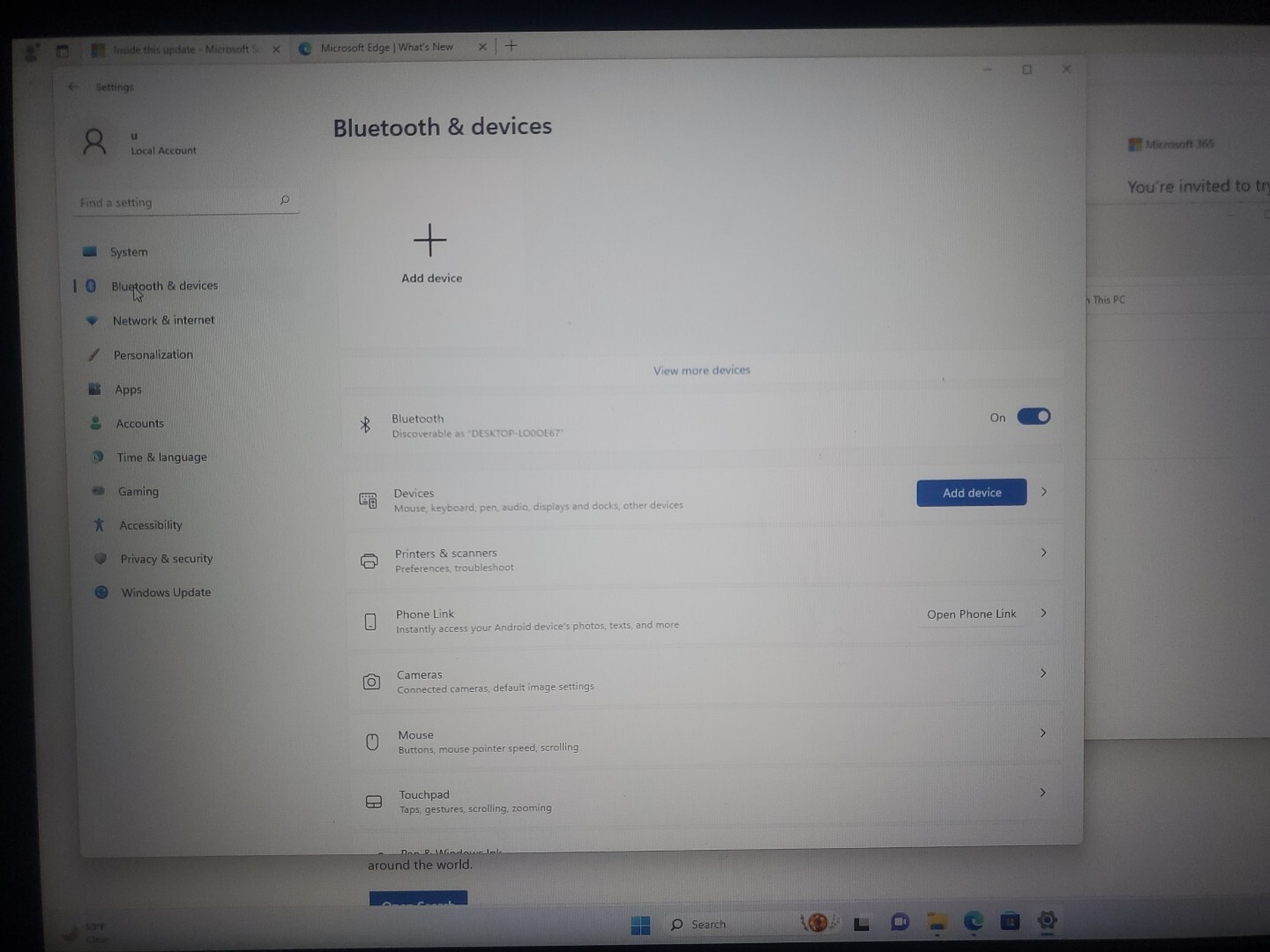Open Time & language settings
1270x952 pixels.
[x=161, y=457]
